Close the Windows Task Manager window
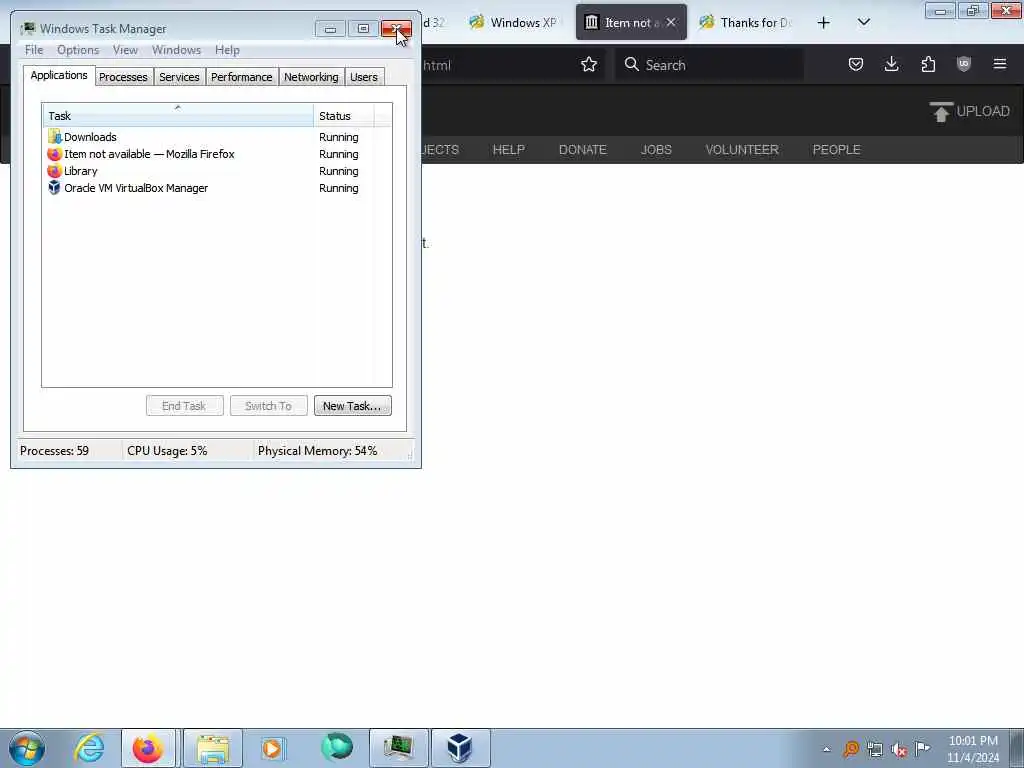This screenshot has width=1024, height=768. (x=396, y=29)
